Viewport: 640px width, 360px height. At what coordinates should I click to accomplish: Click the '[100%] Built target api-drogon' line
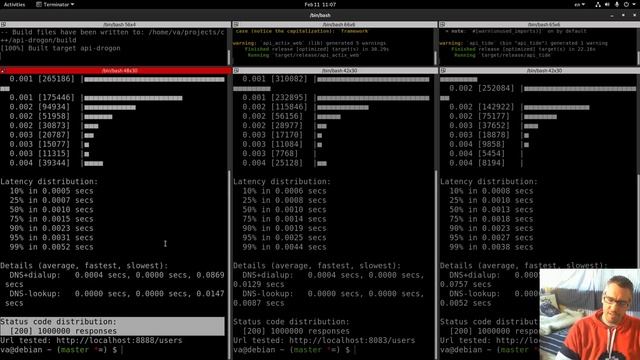coord(60,48)
